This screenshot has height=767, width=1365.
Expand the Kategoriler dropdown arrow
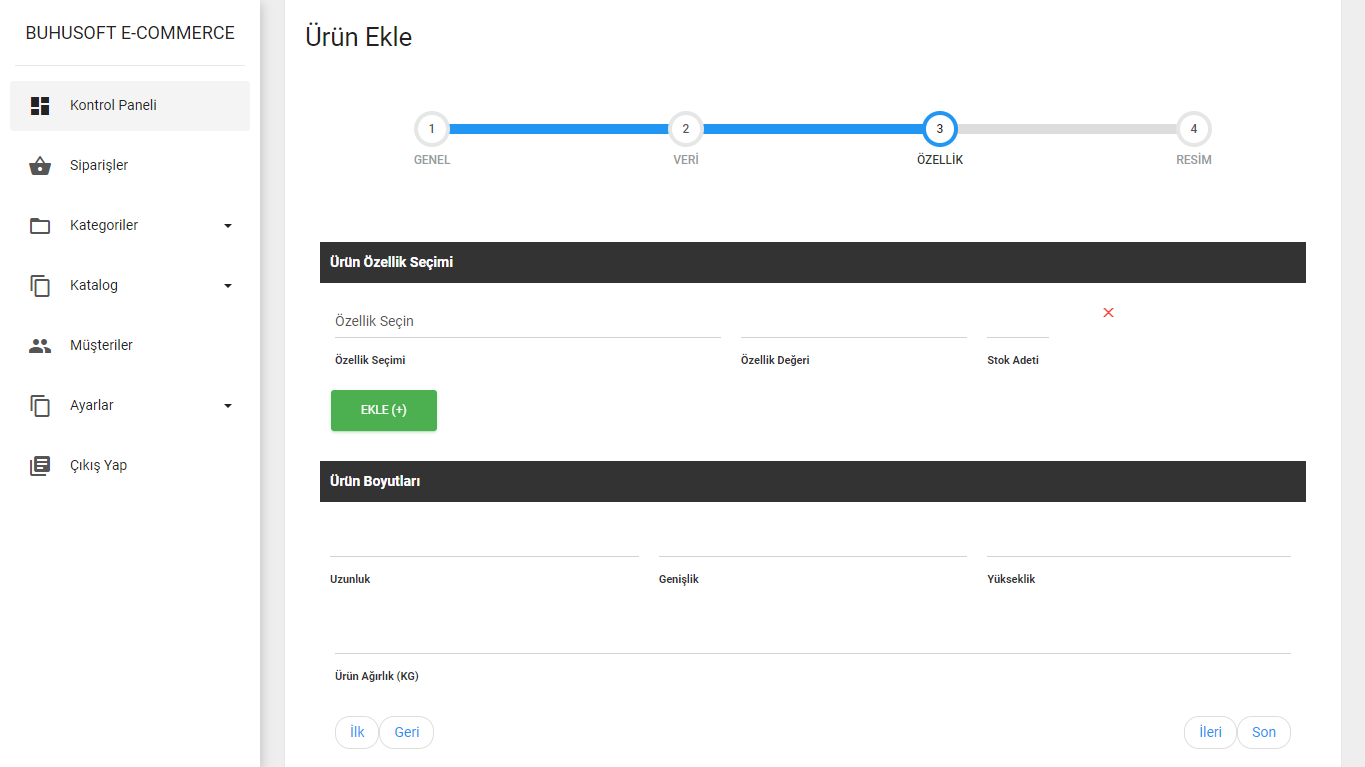[x=228, y=226]
